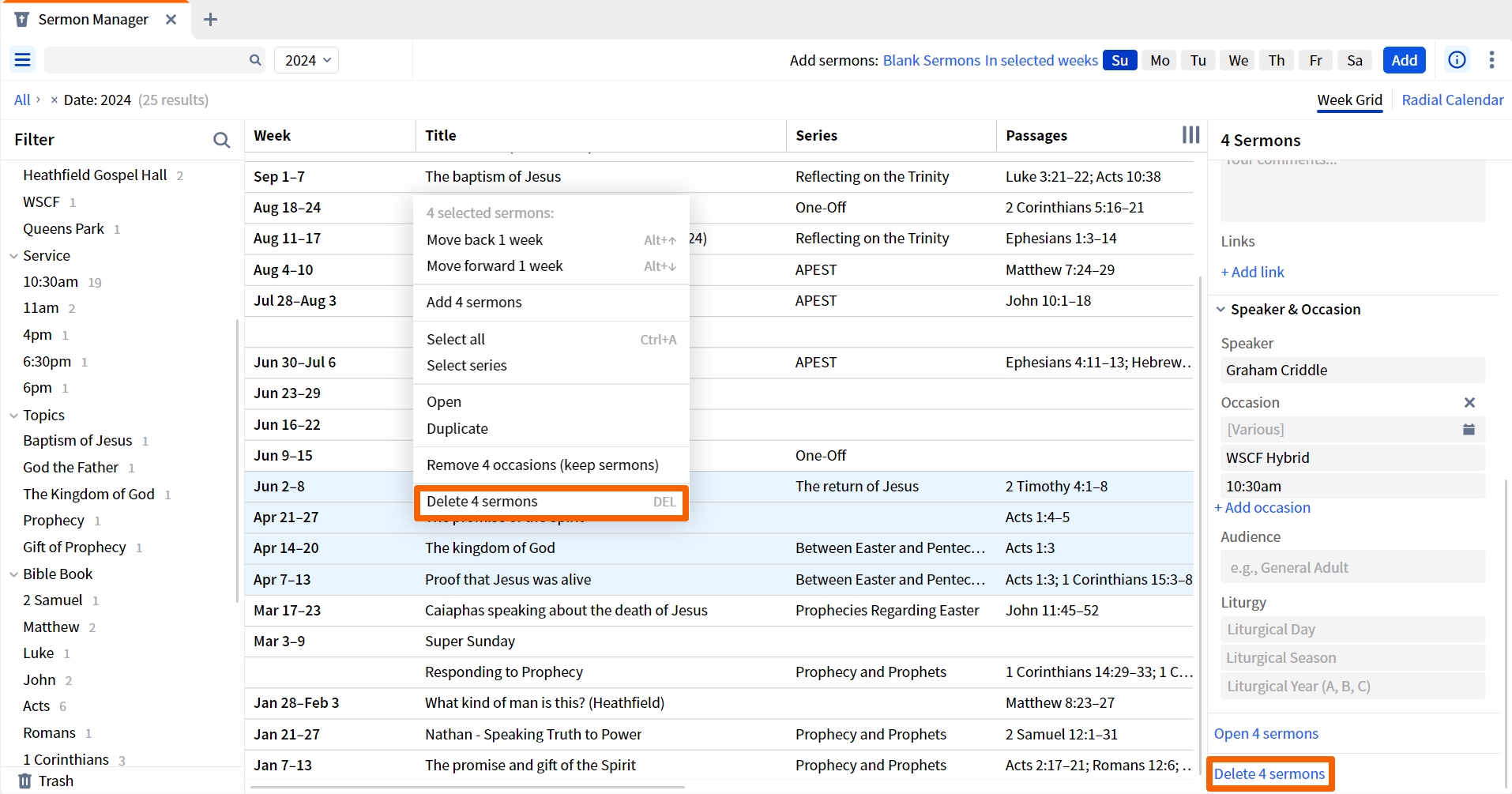The width and height of the screenshot is (1512, 794).
Task: Filter by Heathfield Gospel Hall
Action: [x=95, y=175]
